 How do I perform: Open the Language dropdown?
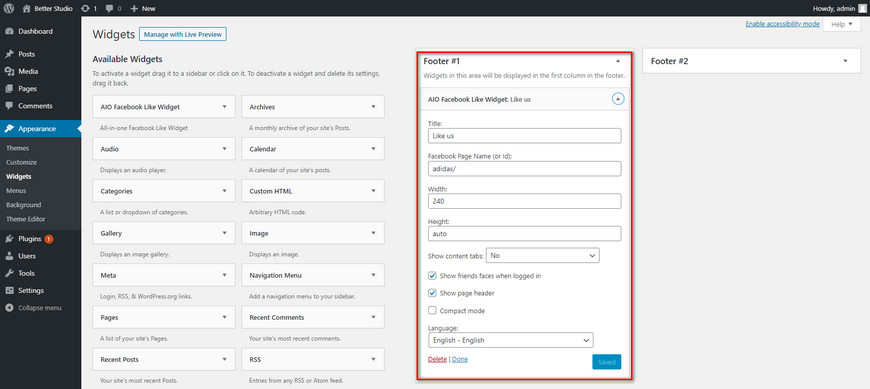point(510,340)
